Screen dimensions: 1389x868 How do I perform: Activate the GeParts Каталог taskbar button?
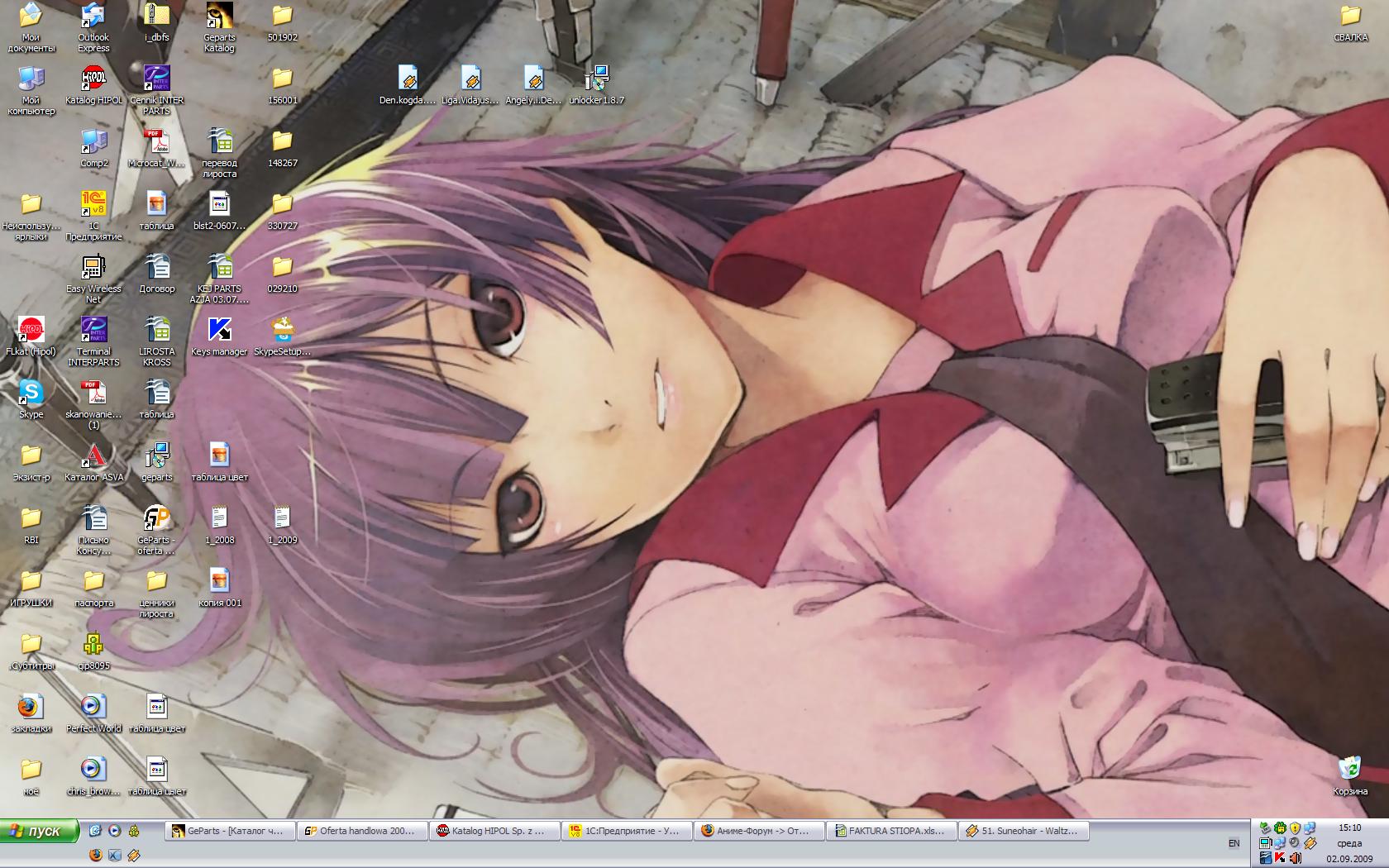click(x=230, y=831)
